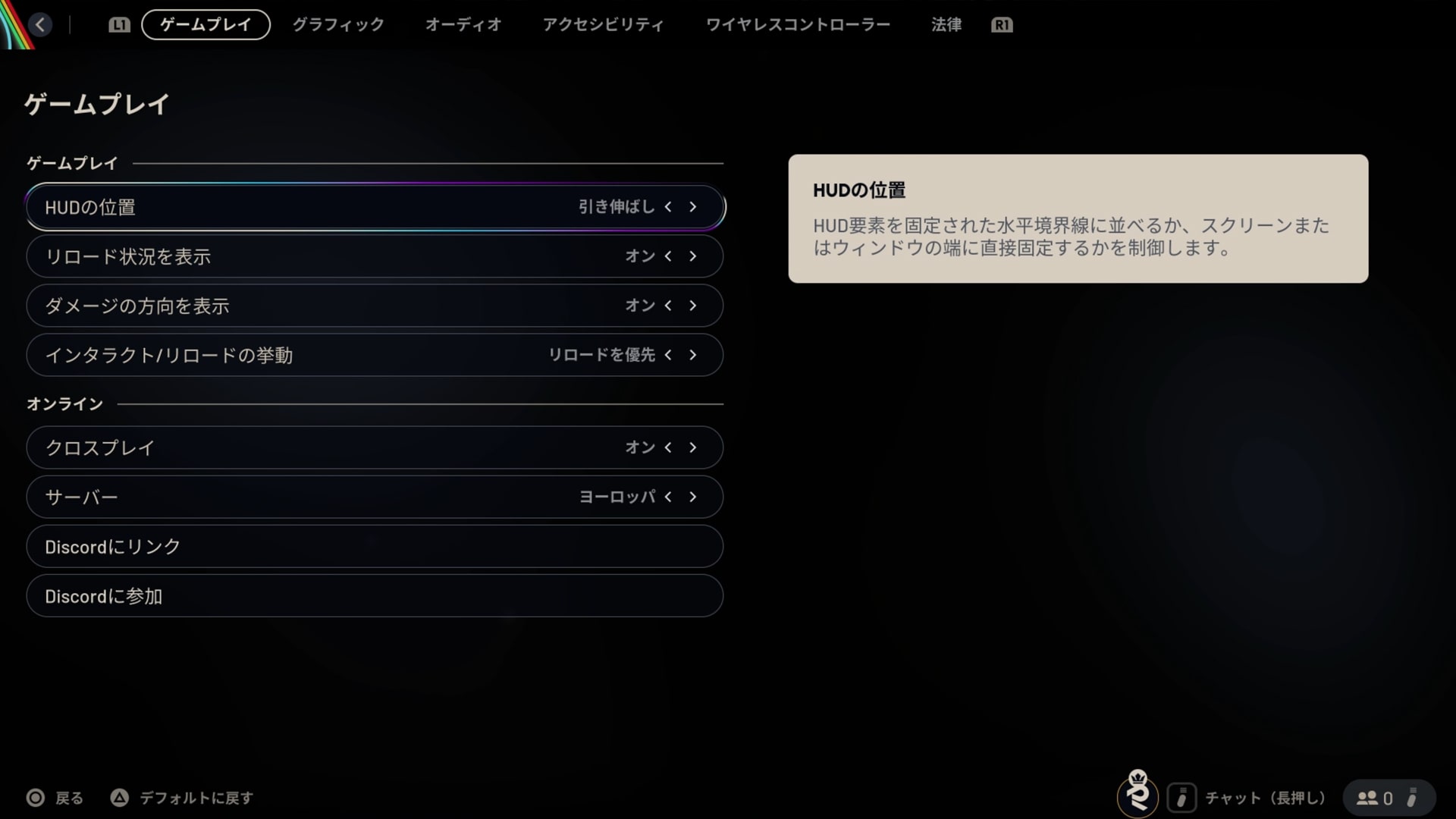Change サーバー region with right chevron
This screenshot has height=819, width=1456.
coord(692,497)
